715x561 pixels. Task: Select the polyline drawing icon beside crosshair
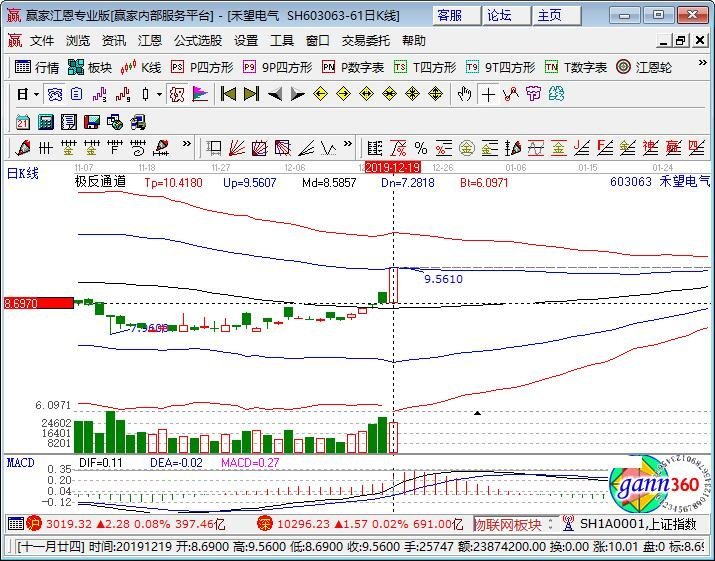pos(511,94)
